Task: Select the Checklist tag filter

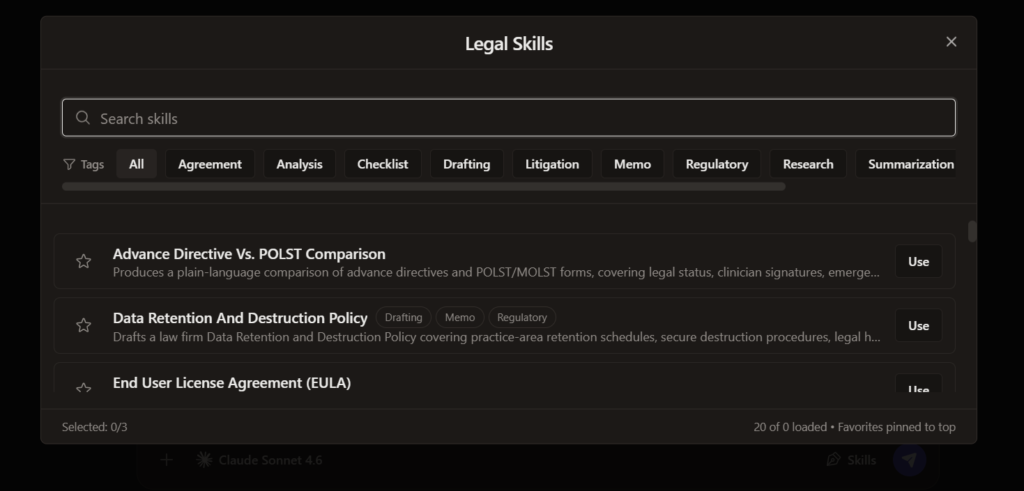Action: click(x=382, y=164)
